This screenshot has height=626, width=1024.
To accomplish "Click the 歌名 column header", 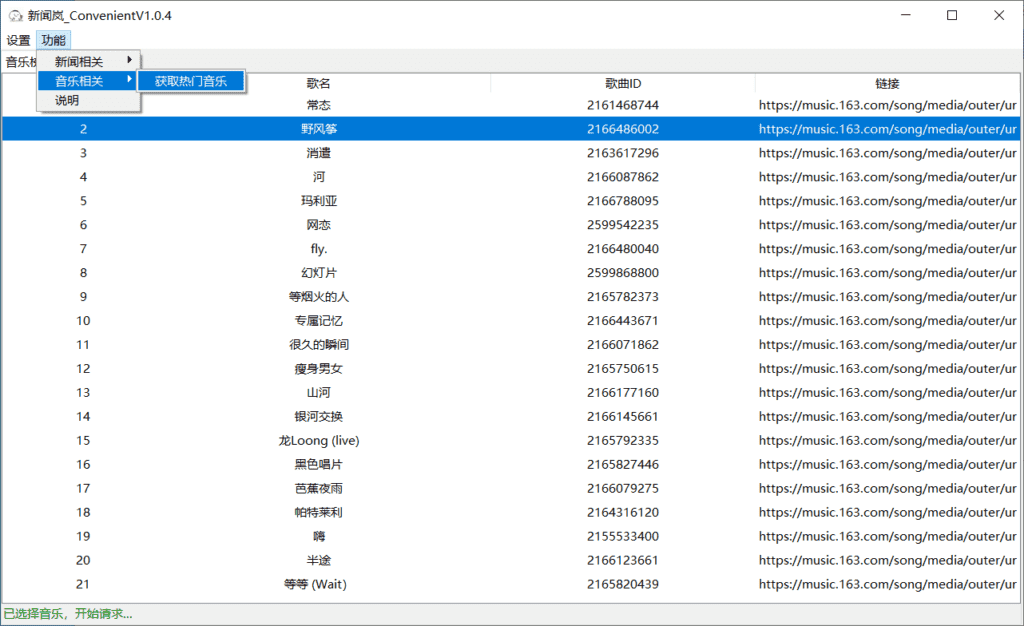I will [319, 84].
